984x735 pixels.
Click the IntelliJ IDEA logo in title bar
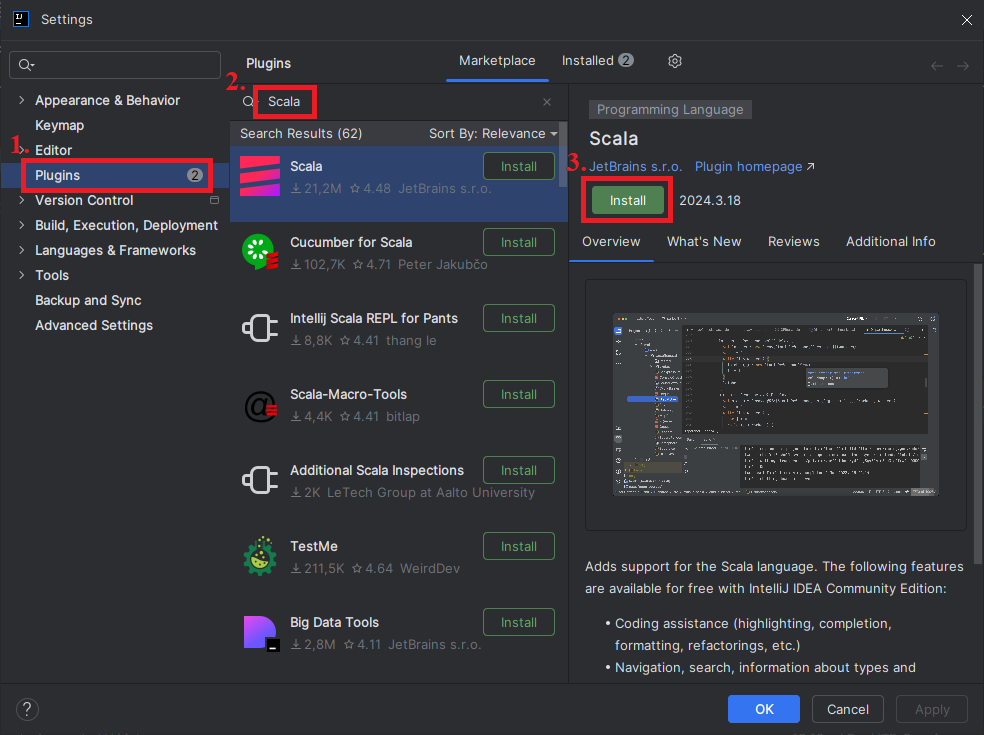click(21, 19)
